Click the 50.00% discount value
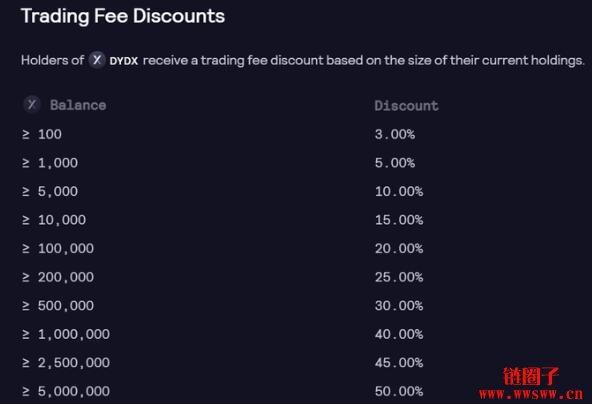The width and height of the screenshot is (592, 404). [399, 391]
